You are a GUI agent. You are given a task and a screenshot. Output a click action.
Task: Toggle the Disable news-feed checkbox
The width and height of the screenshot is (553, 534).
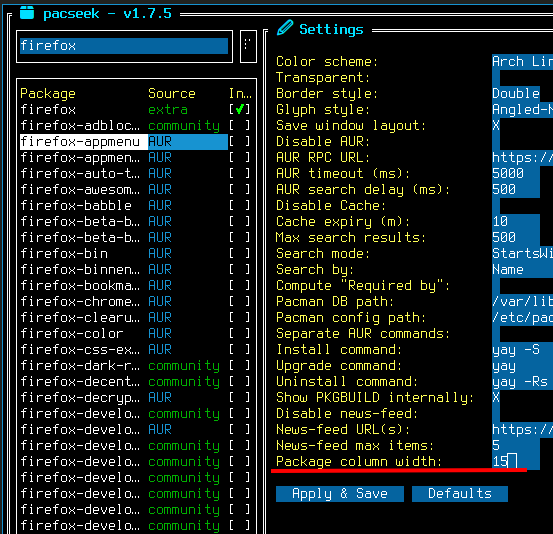(x=496, y=414)
